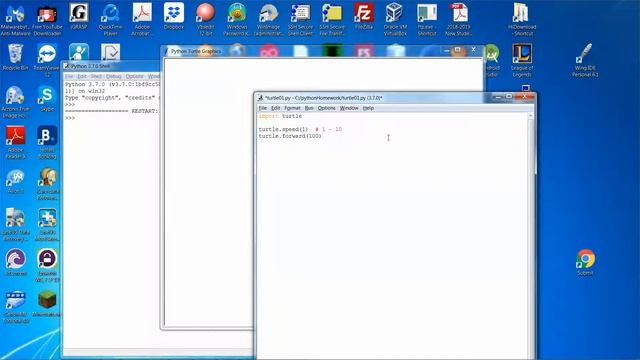Screen dimensions: 640x360
Task: Open the Chrome Submit shortcut icon
Action: (x=585, y=262)
